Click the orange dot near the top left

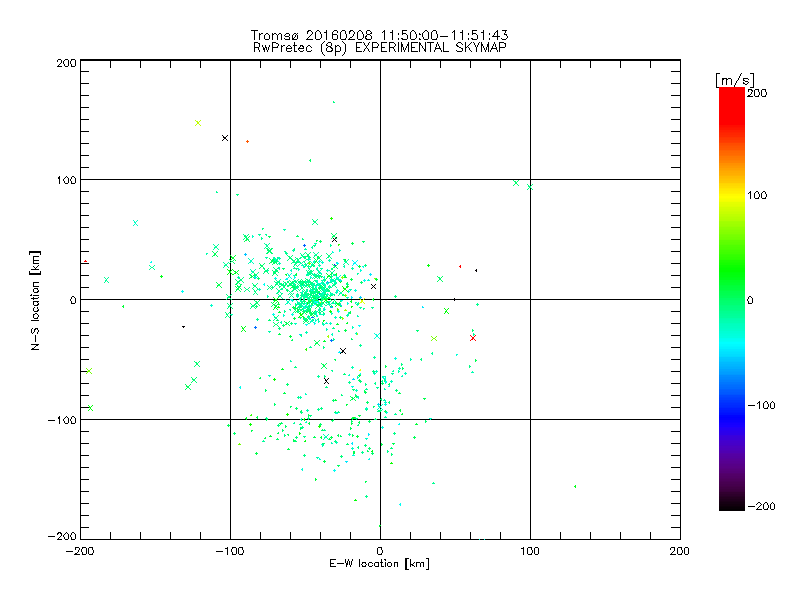(247, 141)
